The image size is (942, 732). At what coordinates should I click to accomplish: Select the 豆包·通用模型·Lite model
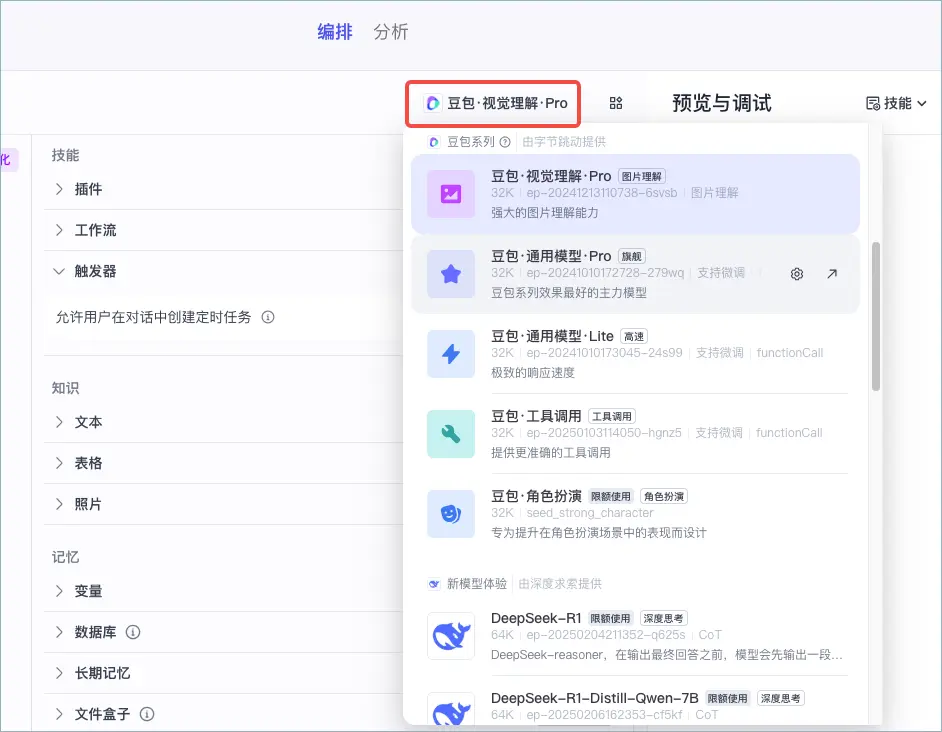point(635,354)
